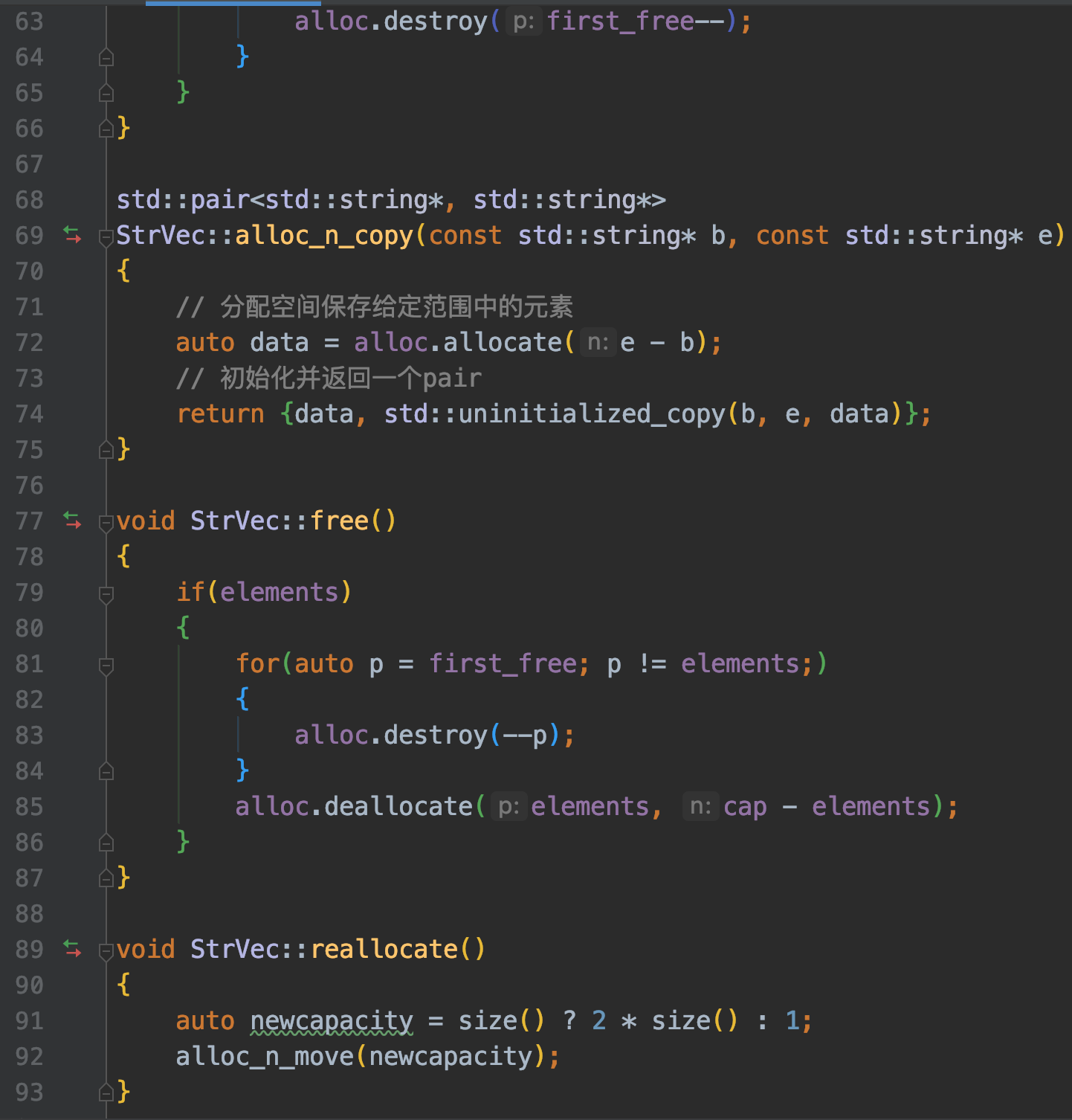Viewport: 1072px width, 1120px height.
Task: Click the gutter navigation icon beside StrVec::free
Action: 72,521
